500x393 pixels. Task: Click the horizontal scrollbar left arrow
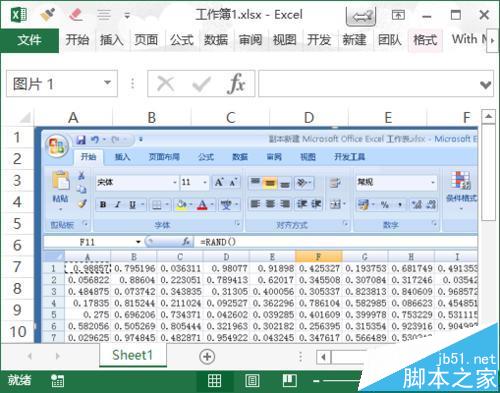click(x=323, y=357)
